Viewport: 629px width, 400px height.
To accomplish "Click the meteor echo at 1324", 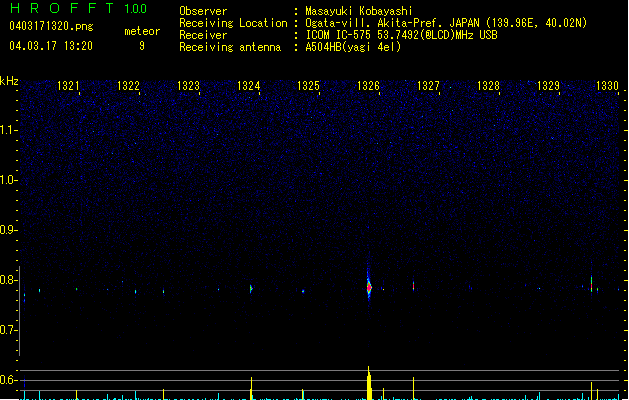I will 251,288.
